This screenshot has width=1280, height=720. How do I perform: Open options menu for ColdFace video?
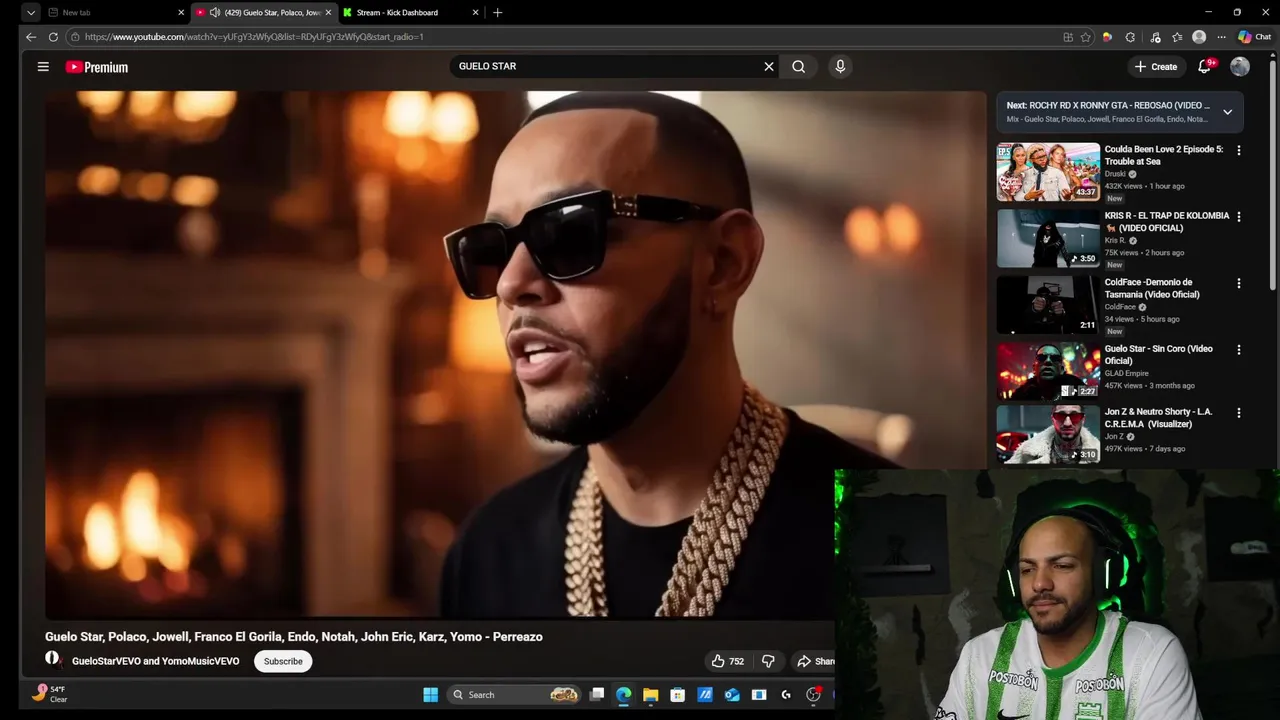pyautogui.click(x=1239, y=284)
